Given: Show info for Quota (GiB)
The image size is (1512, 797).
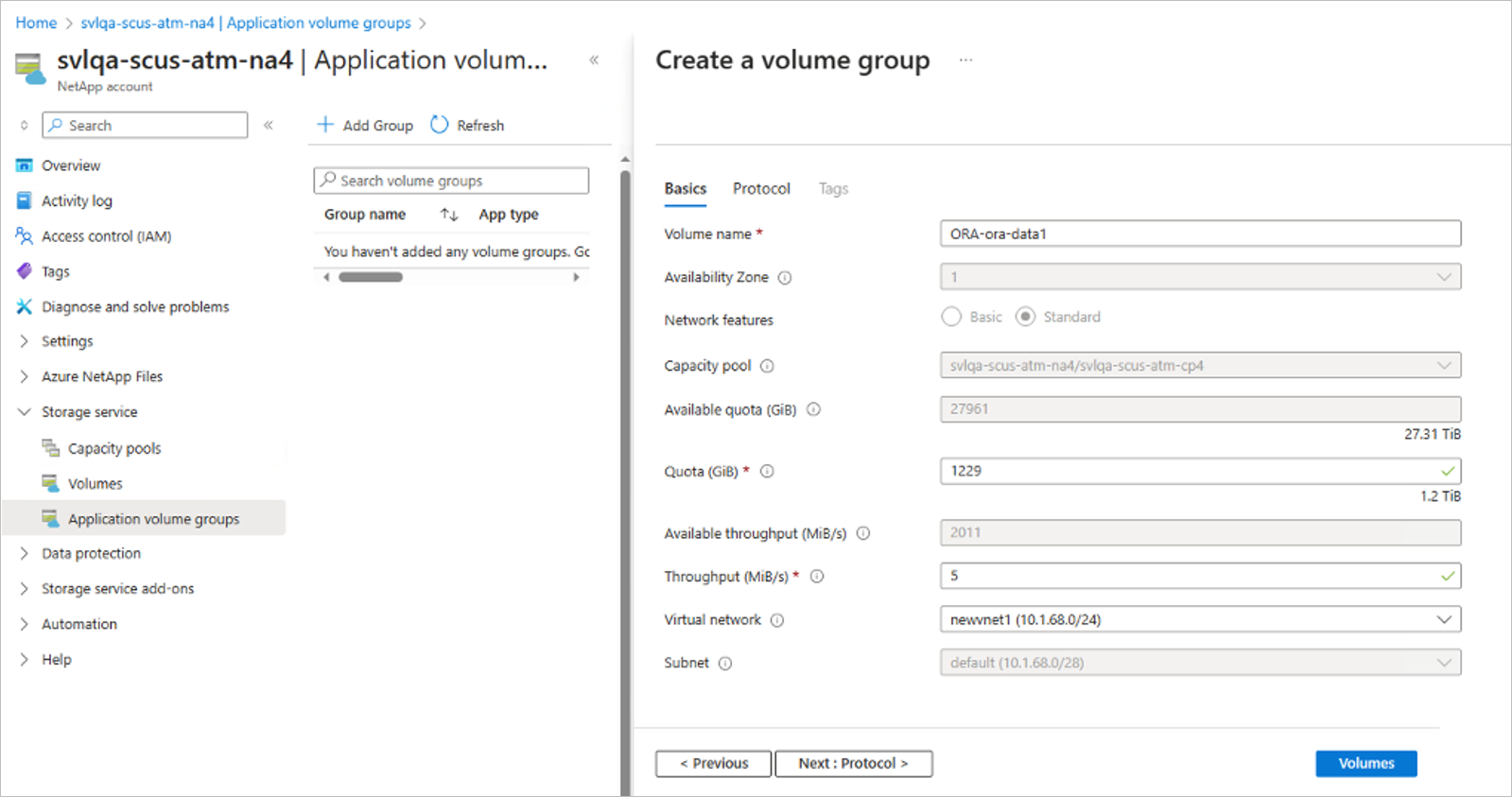Looking at the screenshot, I should [x=767, y=471].
